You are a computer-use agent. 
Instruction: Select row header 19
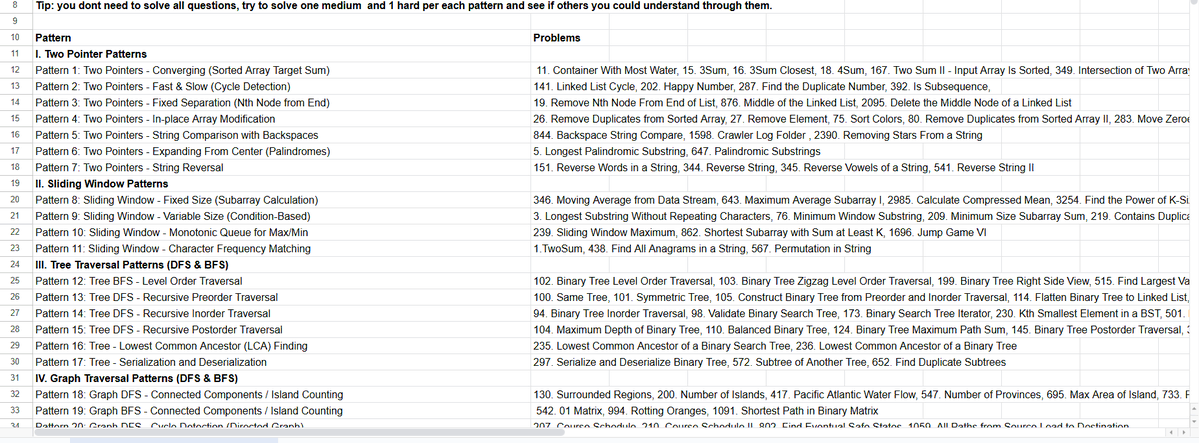click(16, 184)
